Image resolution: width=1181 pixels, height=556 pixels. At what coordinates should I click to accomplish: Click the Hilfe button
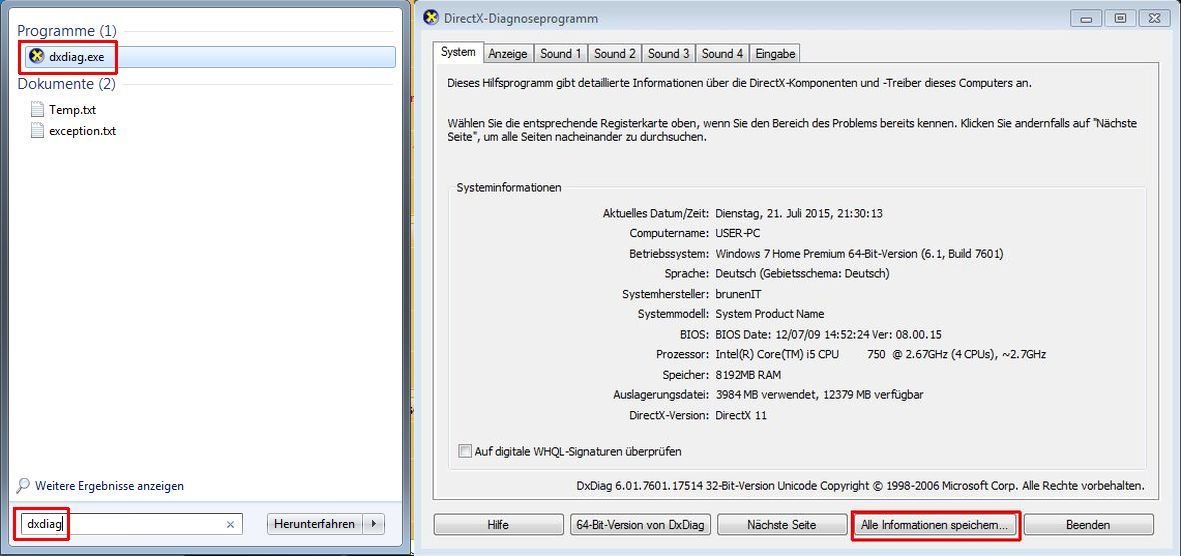click(x=499, y=524)
